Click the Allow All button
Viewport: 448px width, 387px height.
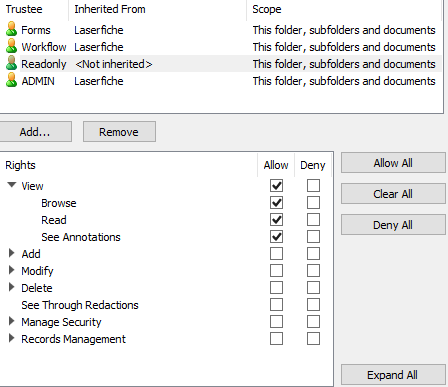pos(393,163)
